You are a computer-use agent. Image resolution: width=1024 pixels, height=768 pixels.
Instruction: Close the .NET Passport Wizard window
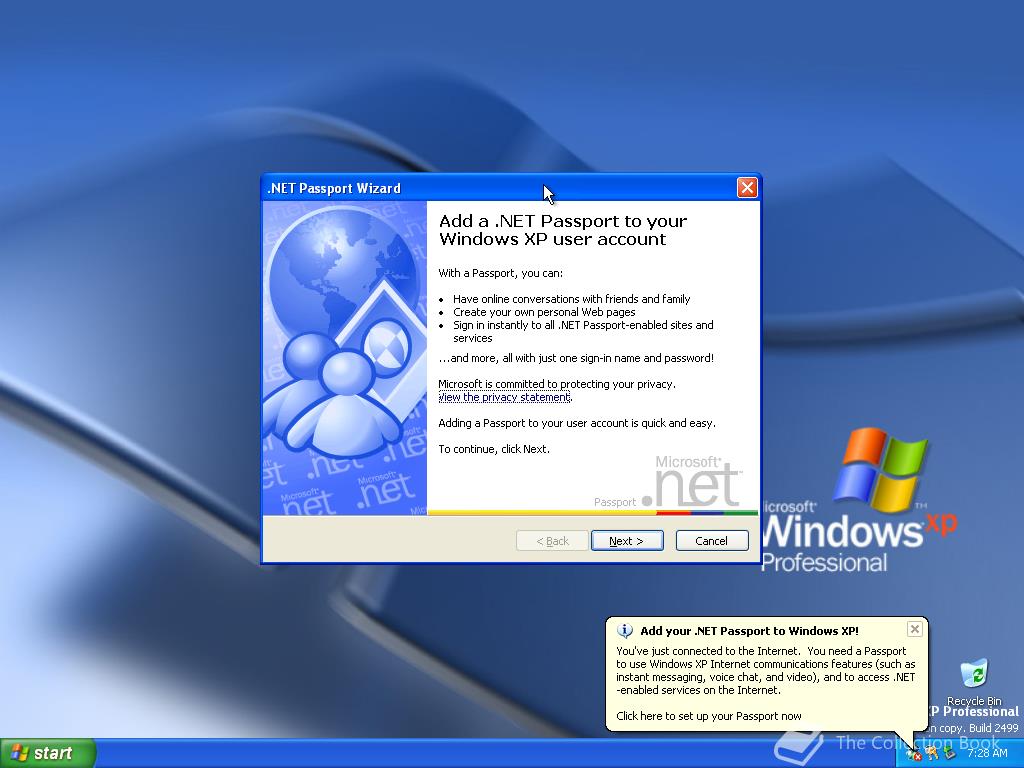click(747, 188)
